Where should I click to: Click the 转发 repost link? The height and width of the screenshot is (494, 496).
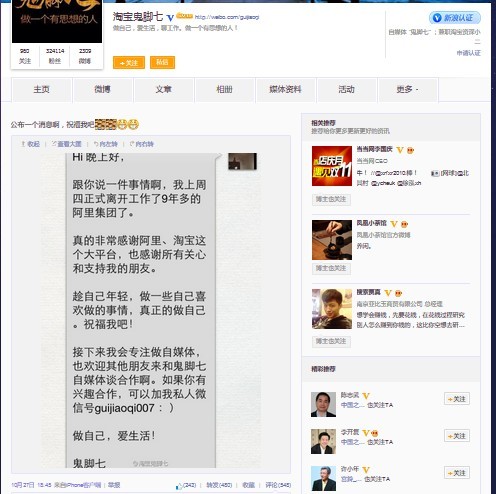coord(219,485)
